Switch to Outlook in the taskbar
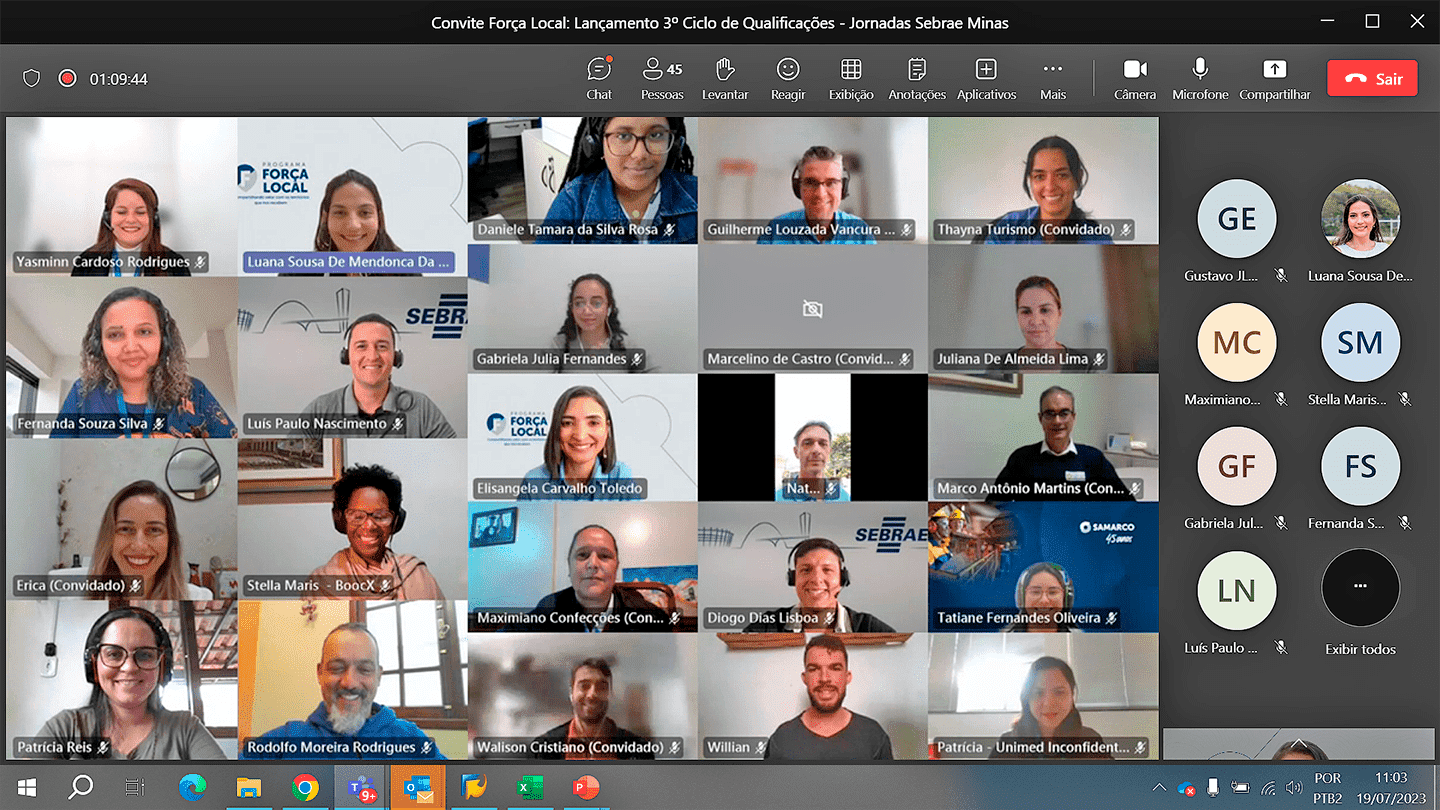The height and width of the screenshot is (810, 1440). click(417, 788)
